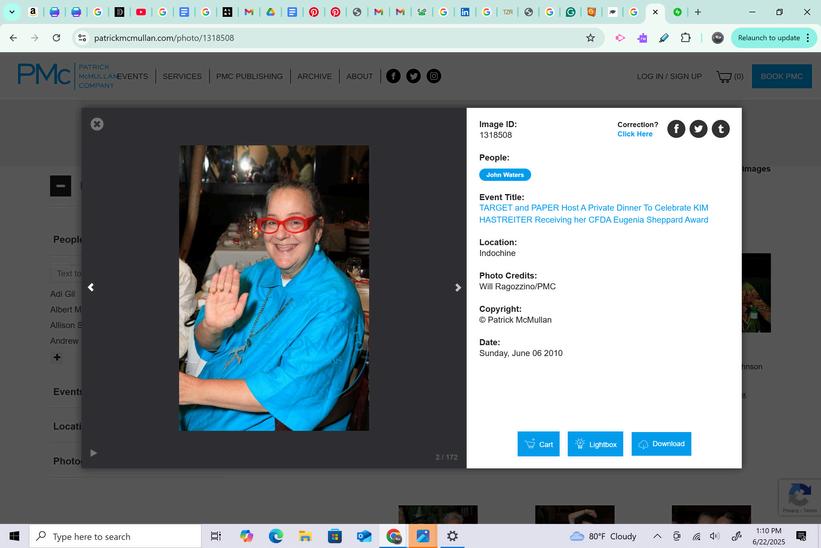Open the browser profile avatar

pyautogui.click(x=718, y=38)
